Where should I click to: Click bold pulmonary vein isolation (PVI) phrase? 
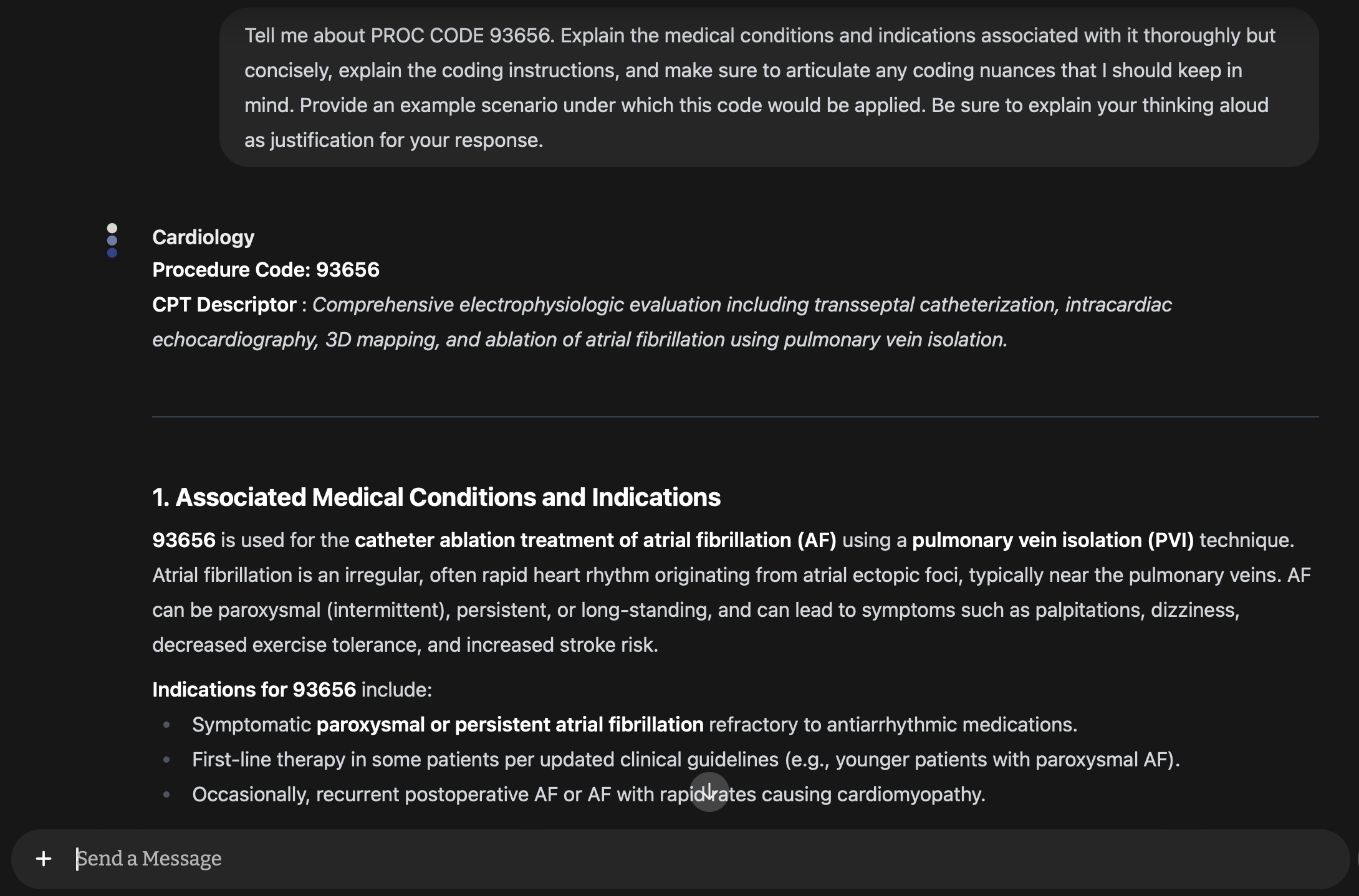pyautogui.click(x=1053, y=540)
